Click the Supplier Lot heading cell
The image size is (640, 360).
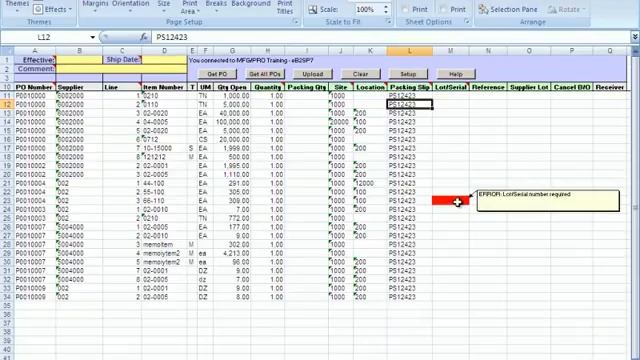click(529, 87)
